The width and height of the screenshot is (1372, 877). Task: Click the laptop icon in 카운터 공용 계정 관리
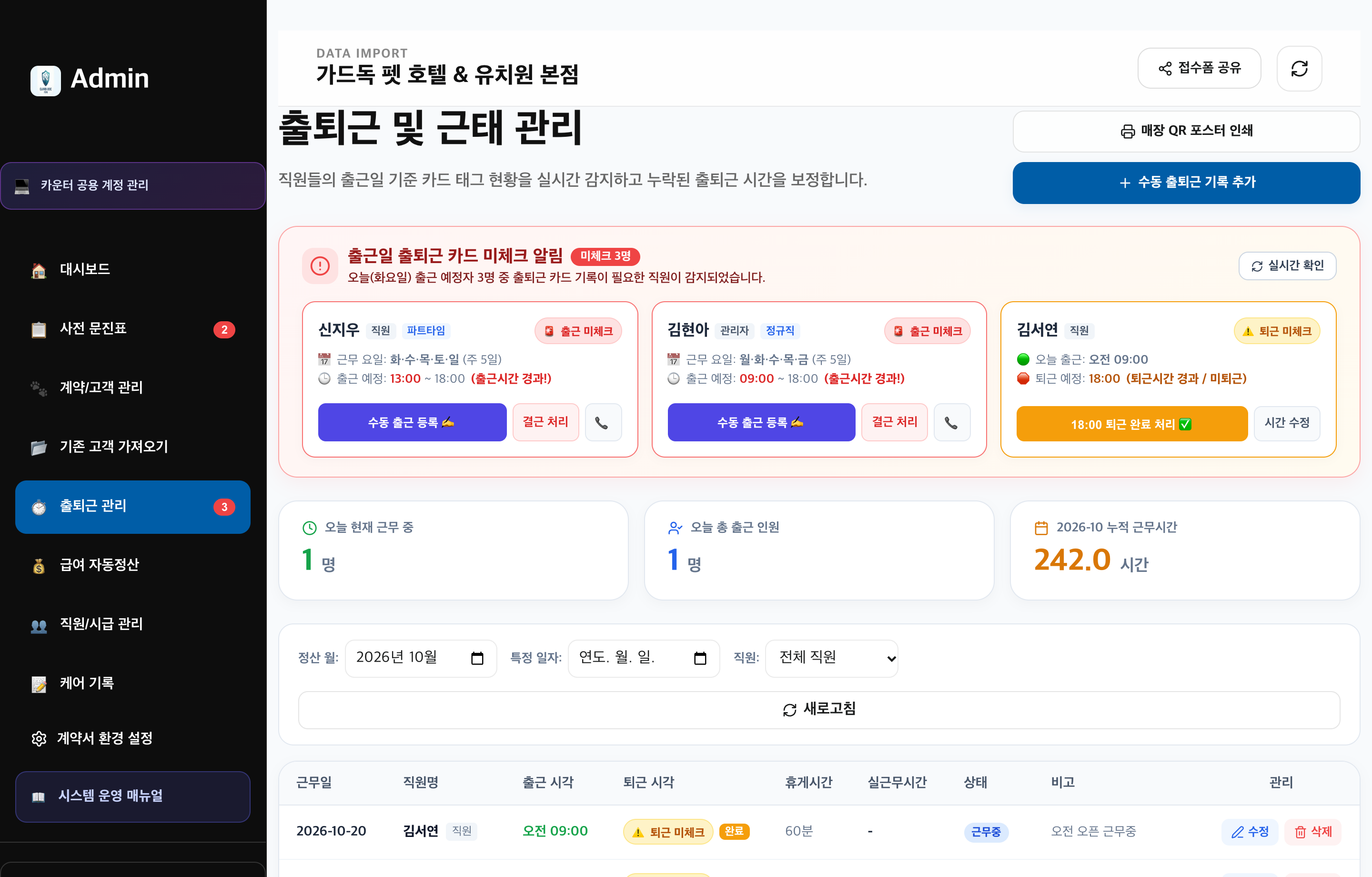coord(22,186)
